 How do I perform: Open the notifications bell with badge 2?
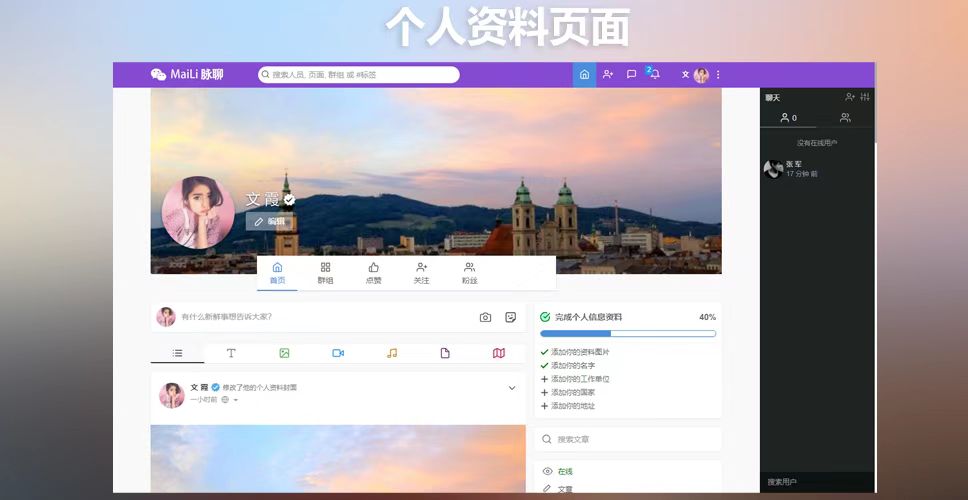[654, 75]
